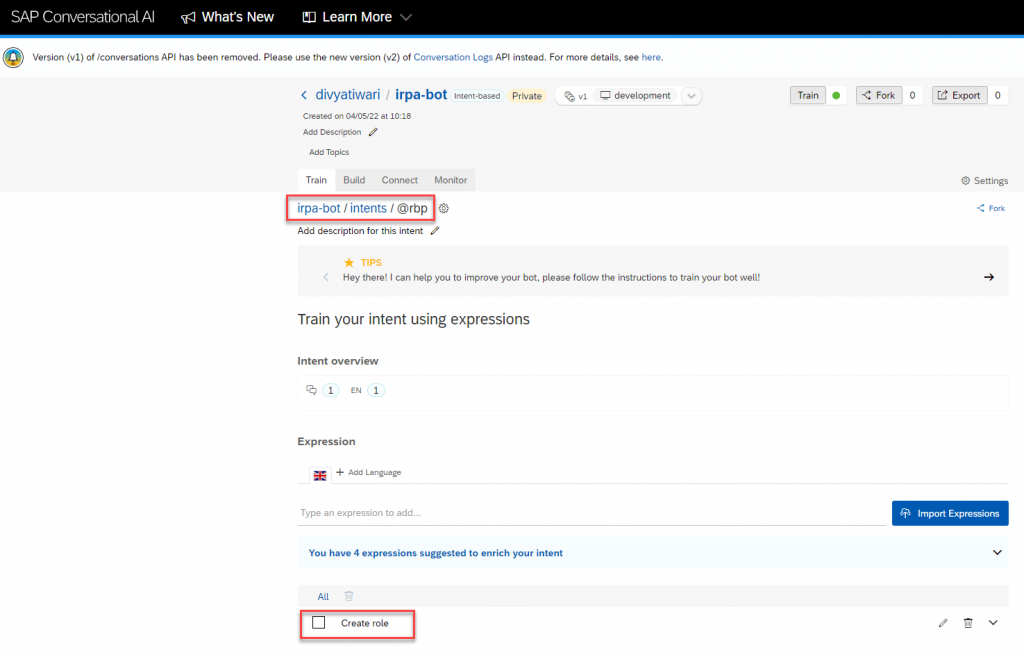The width and height of the screenshot is (1024, 657).
Task: Show next tip with the right arrow
Action: click(989, 277)
